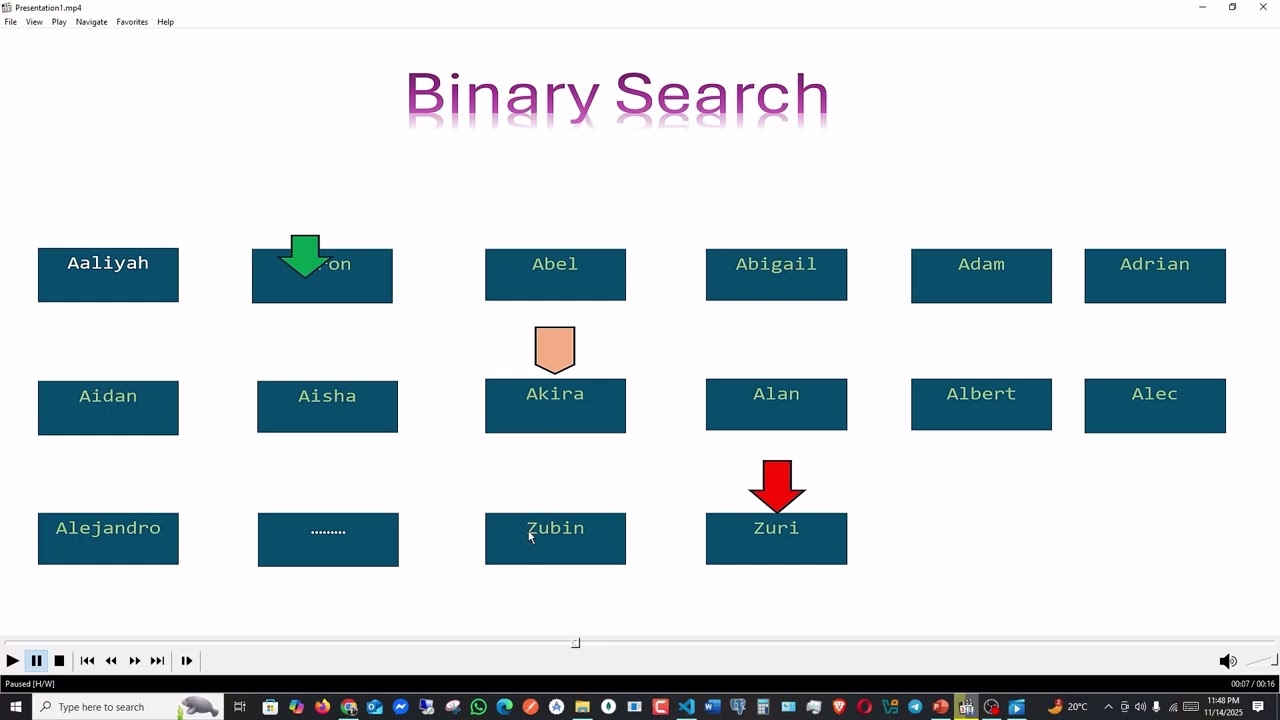Click the Alejandro box in the video
This screenshot has height=720, width=1280.
[x=108, y=539]
